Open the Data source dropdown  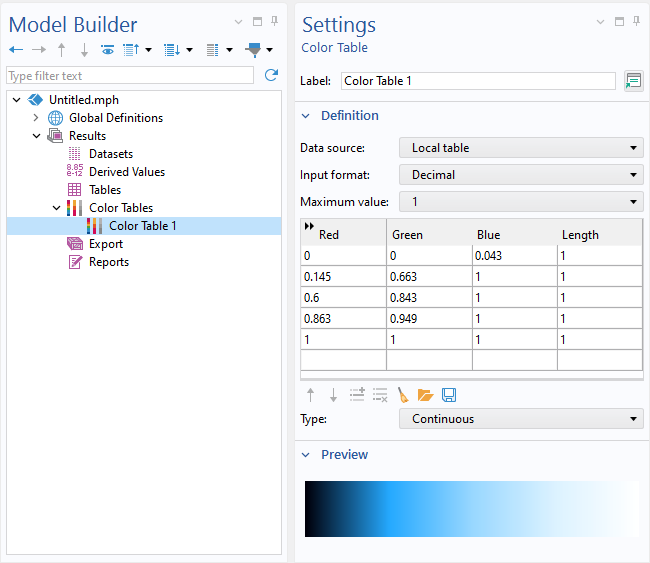coord(521,148)
